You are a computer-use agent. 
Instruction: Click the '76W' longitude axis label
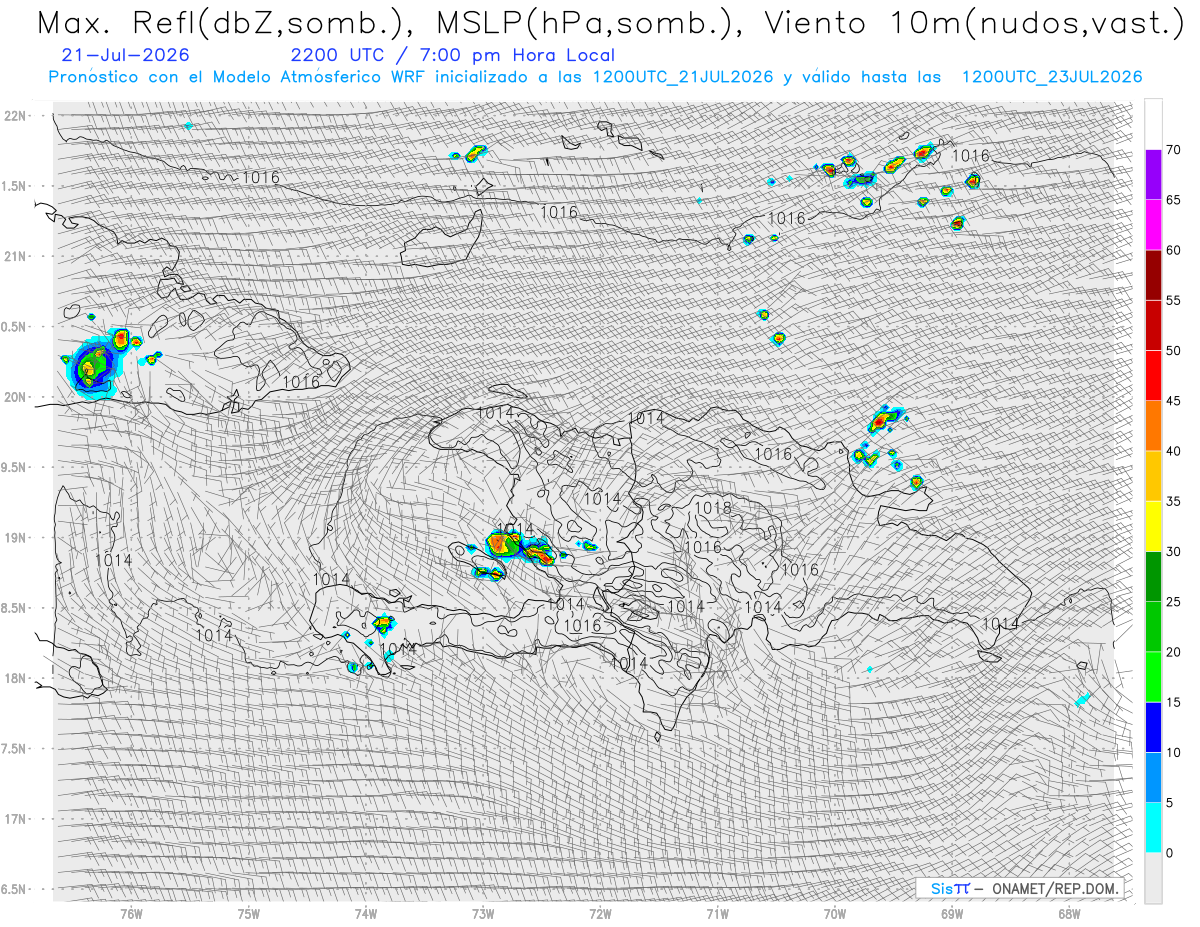[131, 914]
